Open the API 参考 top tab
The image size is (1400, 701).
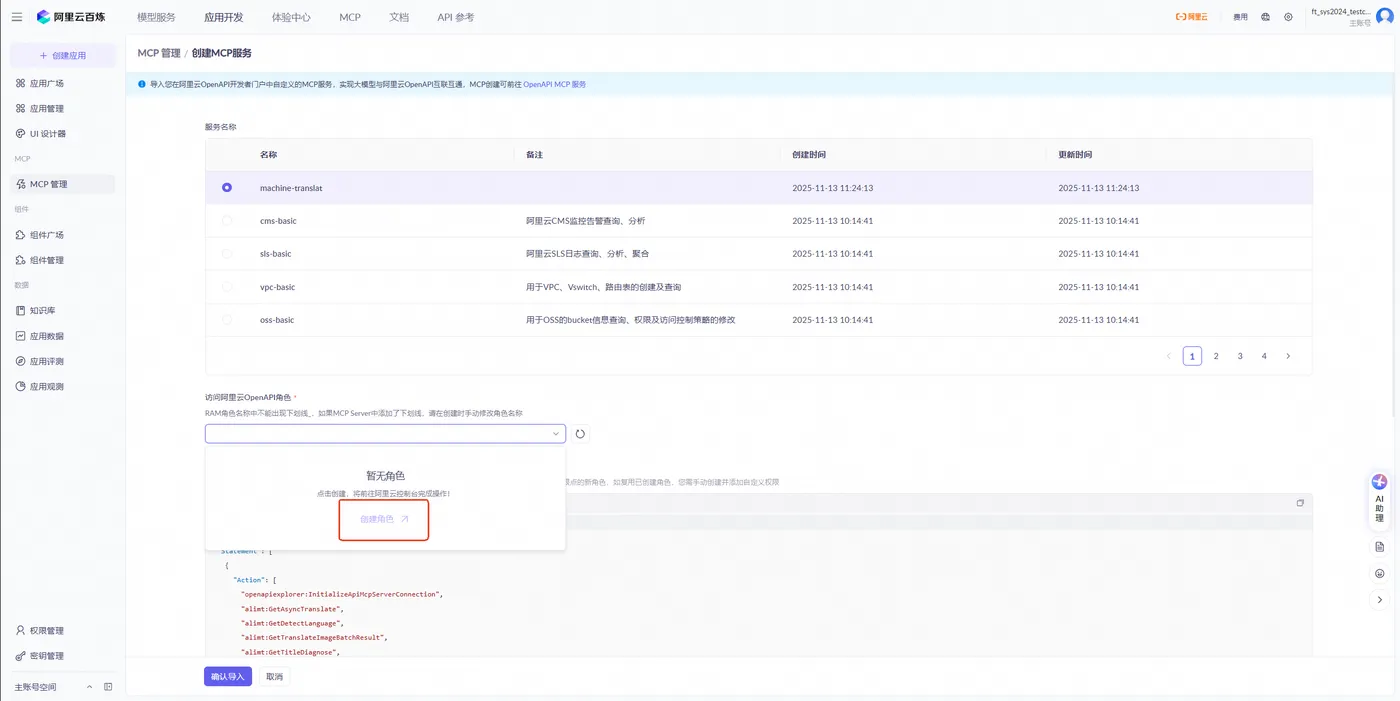(x=456, y=17)
